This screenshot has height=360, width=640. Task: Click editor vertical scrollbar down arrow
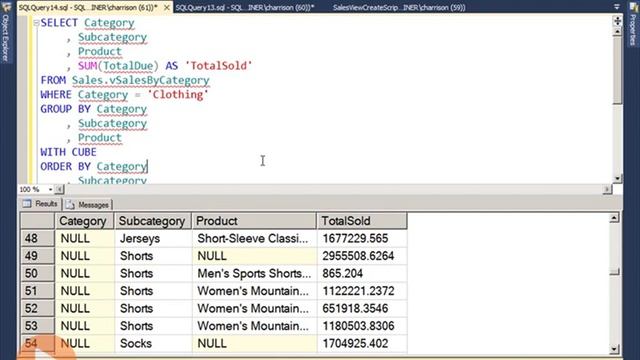[618, 178]
